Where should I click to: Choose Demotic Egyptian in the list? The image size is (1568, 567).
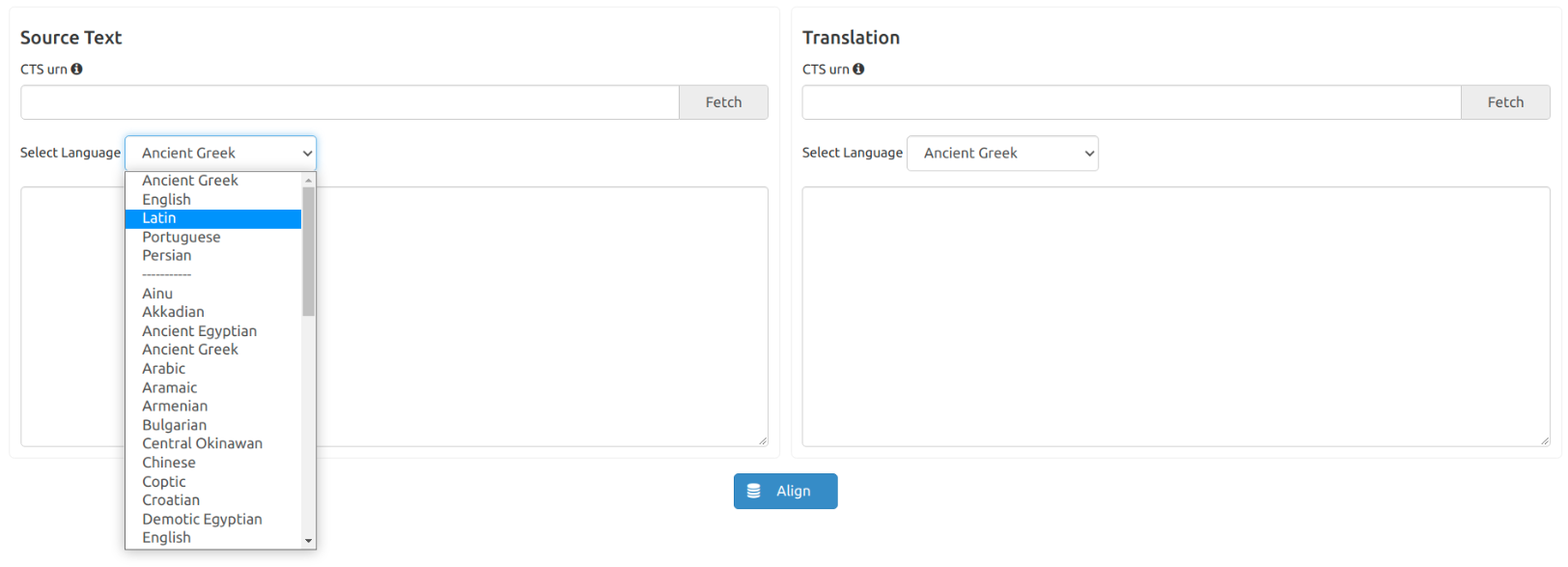(203, 520)
